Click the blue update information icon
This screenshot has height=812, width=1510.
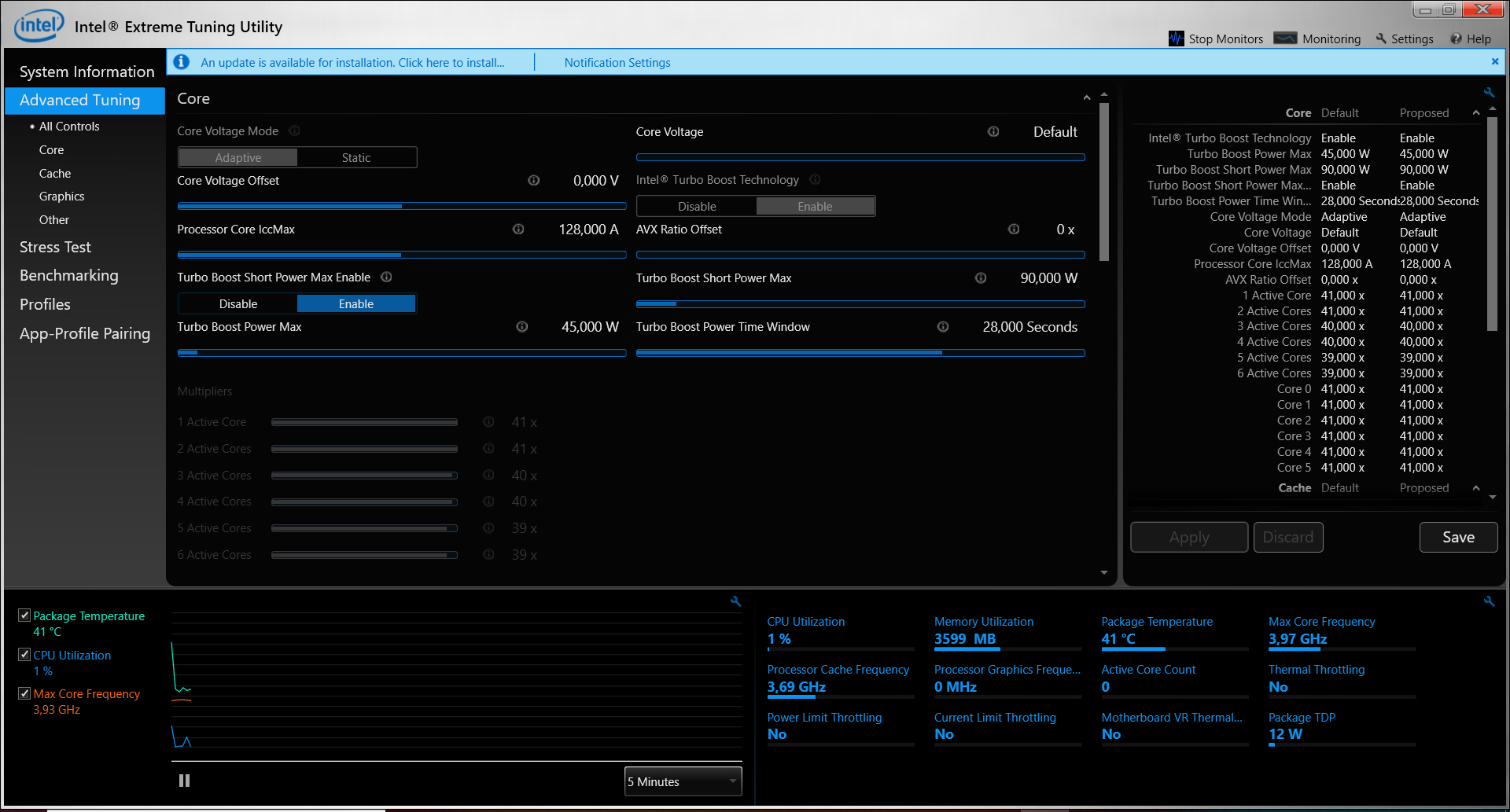click(182, 62)
